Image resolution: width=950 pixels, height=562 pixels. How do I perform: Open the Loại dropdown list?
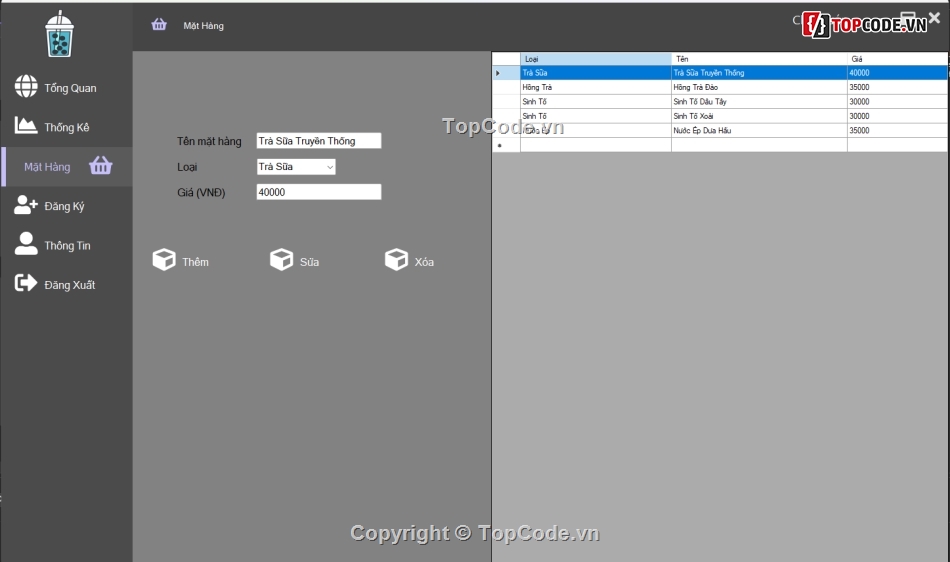point(329,167)
